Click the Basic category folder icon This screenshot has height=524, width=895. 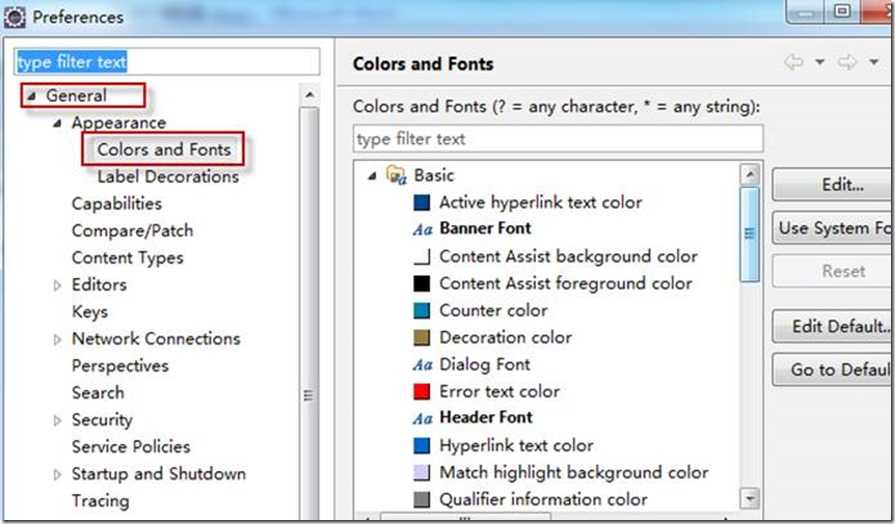pyautogui.click(x=396, y=175)
